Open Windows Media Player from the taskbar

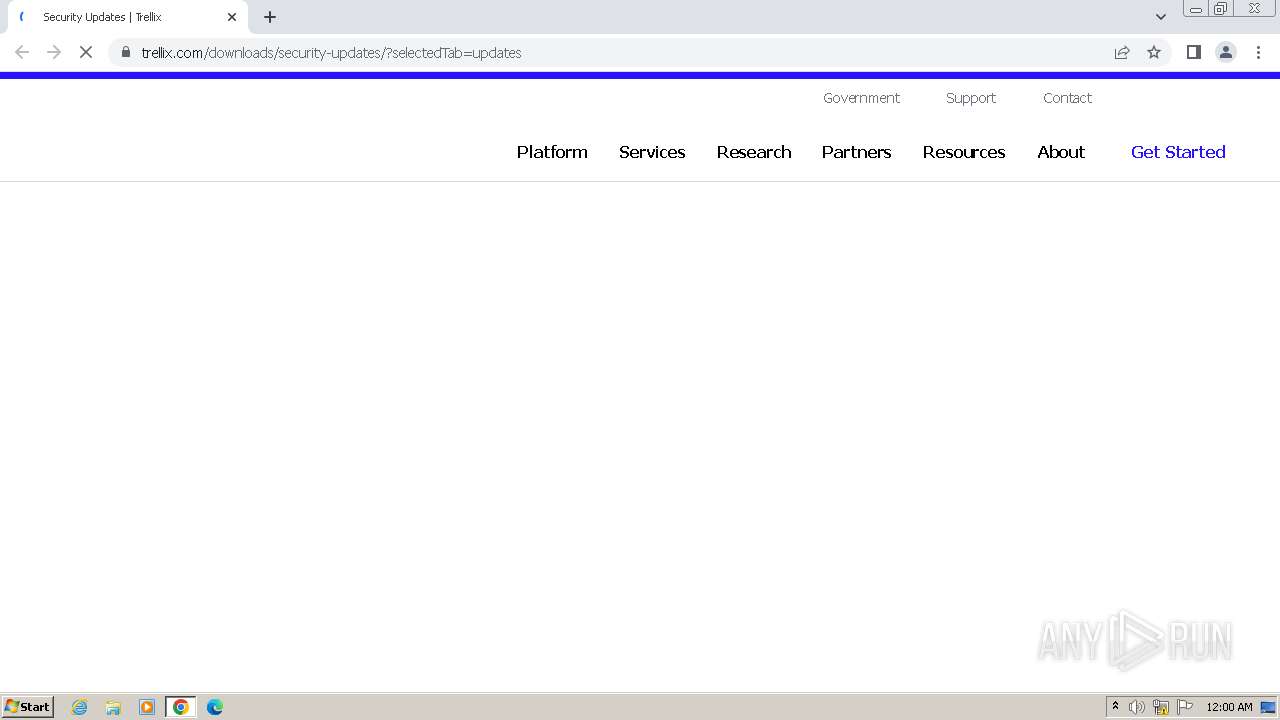147,707
